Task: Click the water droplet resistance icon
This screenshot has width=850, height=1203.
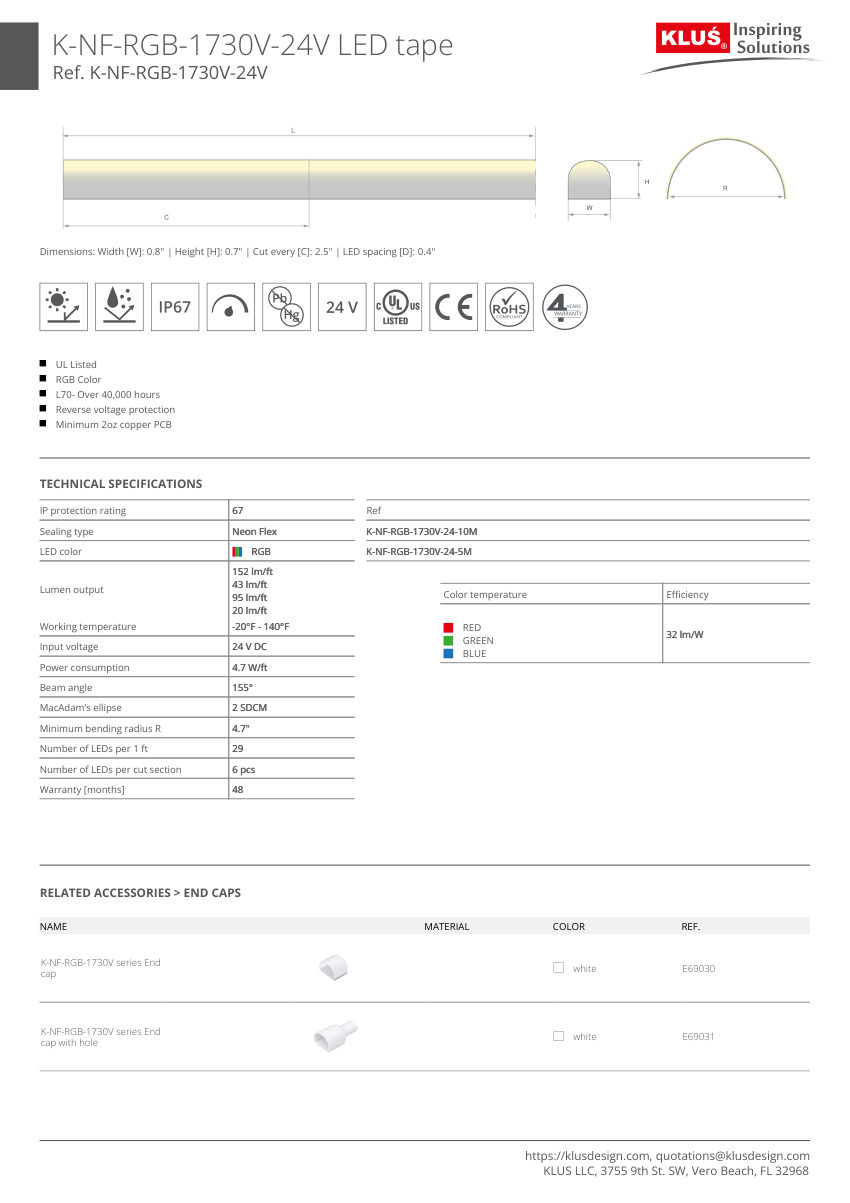Action: (x=119, y=307)
